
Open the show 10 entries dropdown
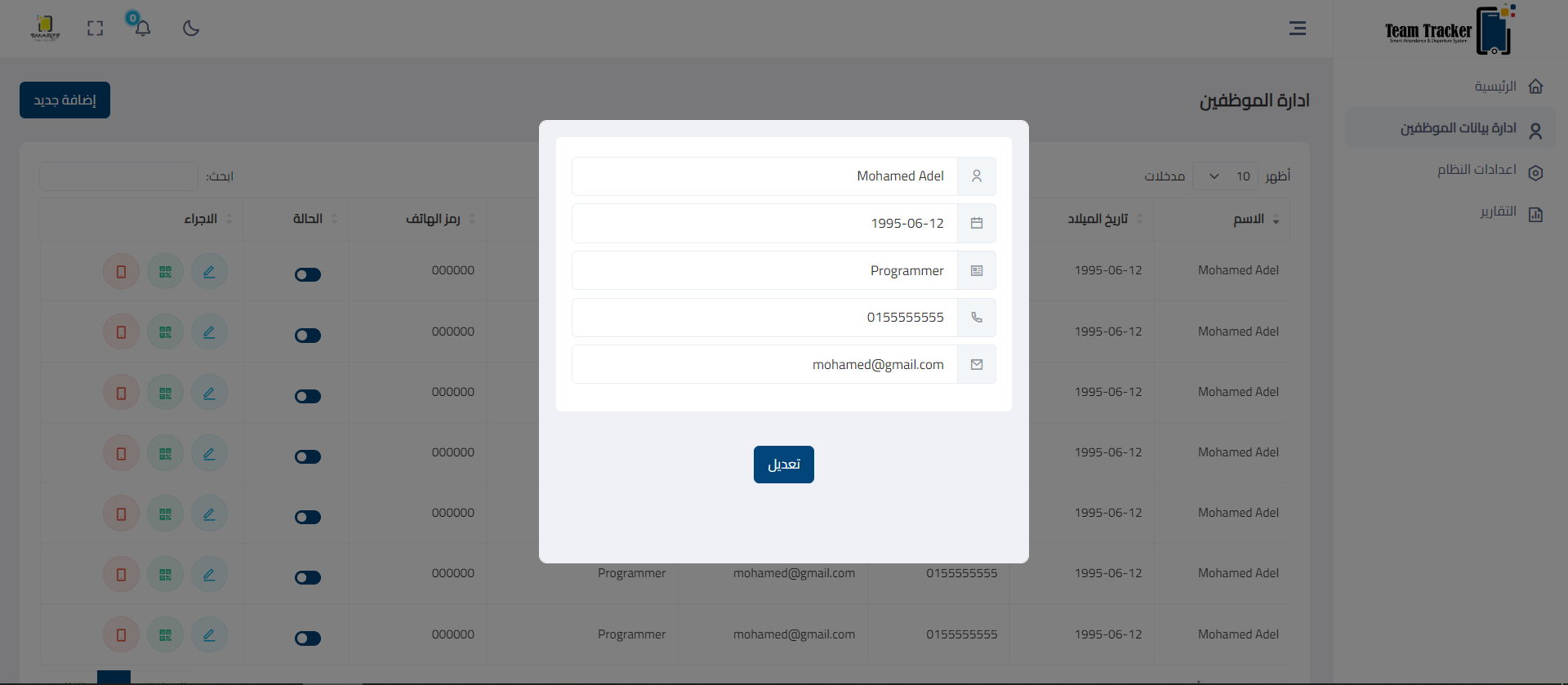[x=1225, y=176]
